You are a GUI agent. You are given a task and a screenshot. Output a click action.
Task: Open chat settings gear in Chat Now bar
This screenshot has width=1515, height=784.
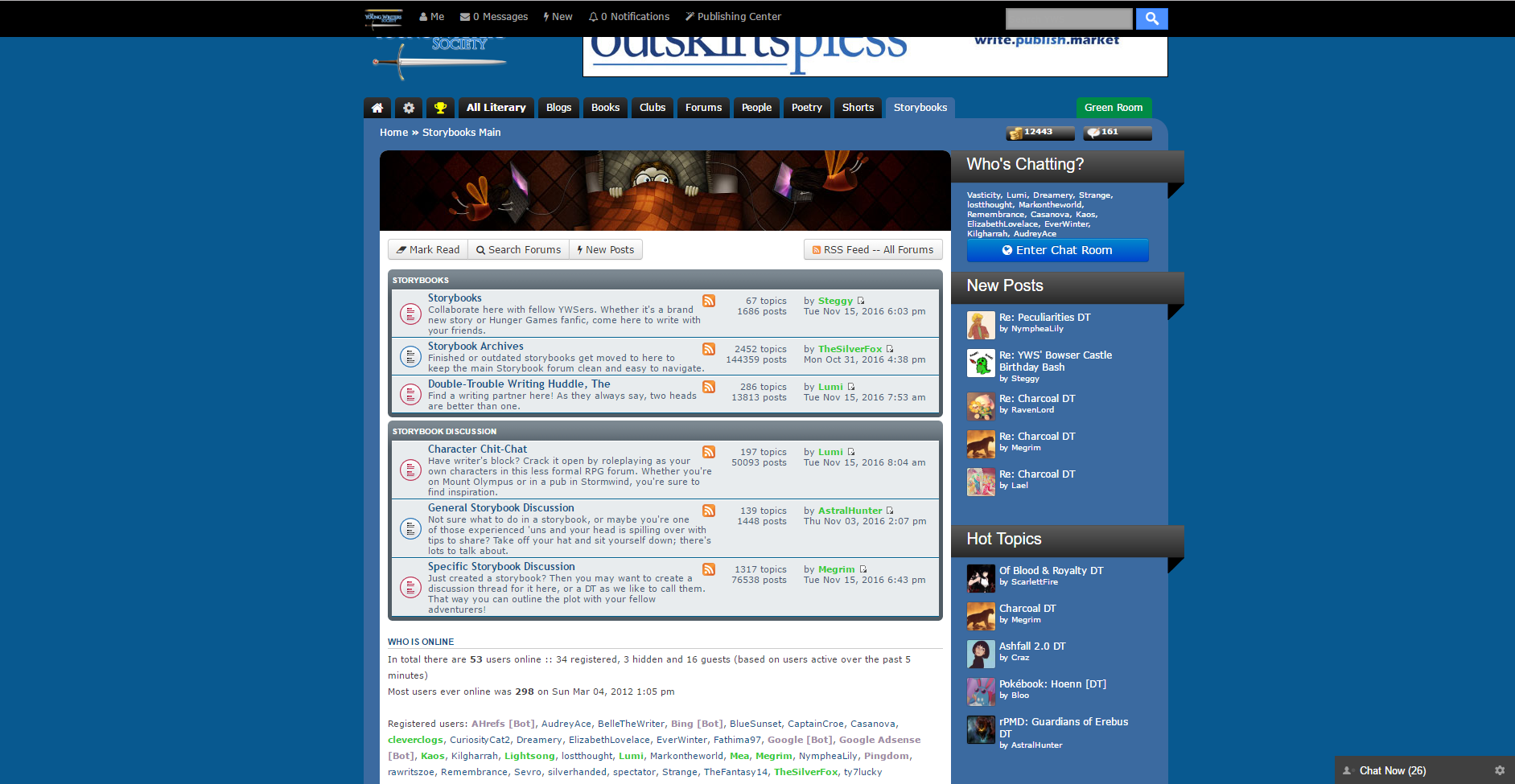click(x=1500, y=770)
